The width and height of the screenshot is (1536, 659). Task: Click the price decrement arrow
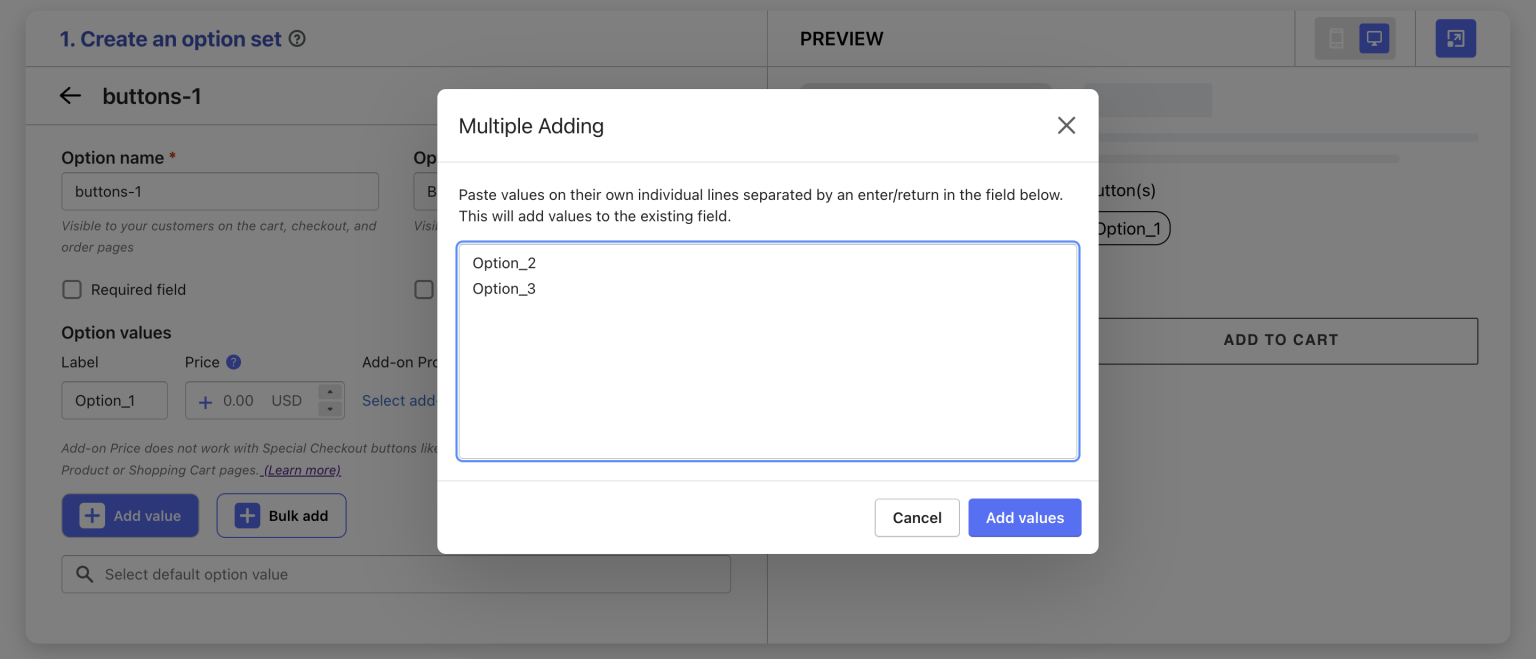330,407
